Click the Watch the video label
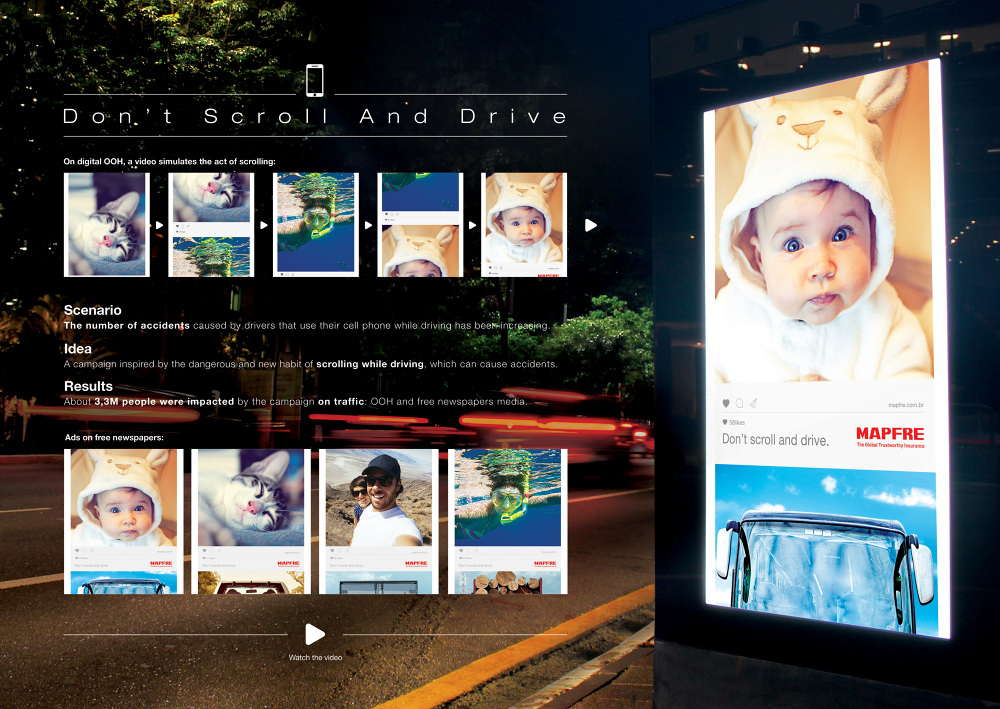The height and width of the screenshot is (709, 1000). 315,657
